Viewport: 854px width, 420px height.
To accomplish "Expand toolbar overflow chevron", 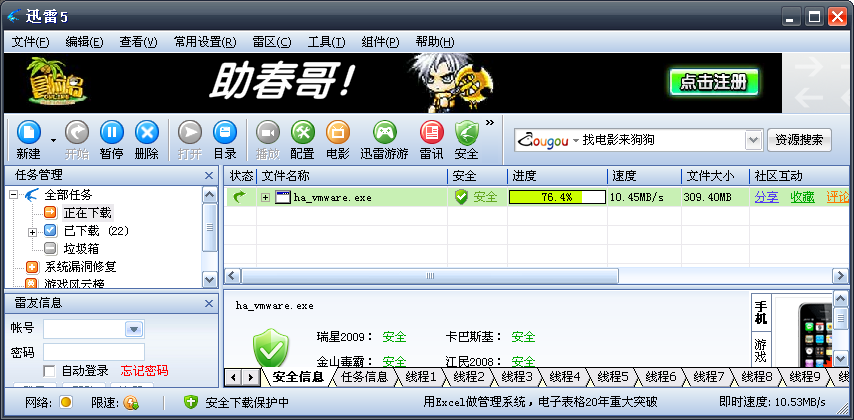I will pyautogui.click(x=490, y=122).
